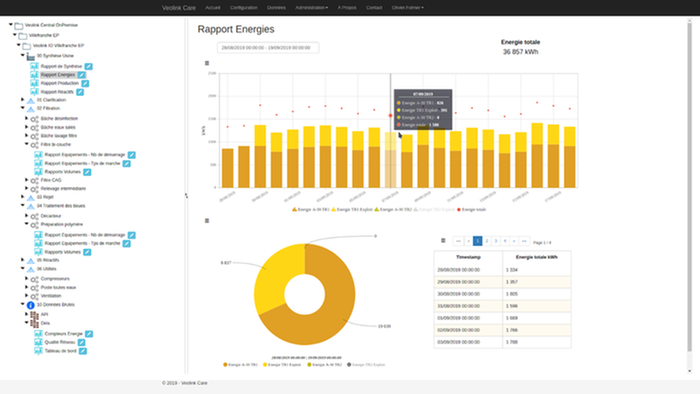Screen dimensions: 700x394
Task: Click edit pencil beside Rapport Energies
Action: 82,75
